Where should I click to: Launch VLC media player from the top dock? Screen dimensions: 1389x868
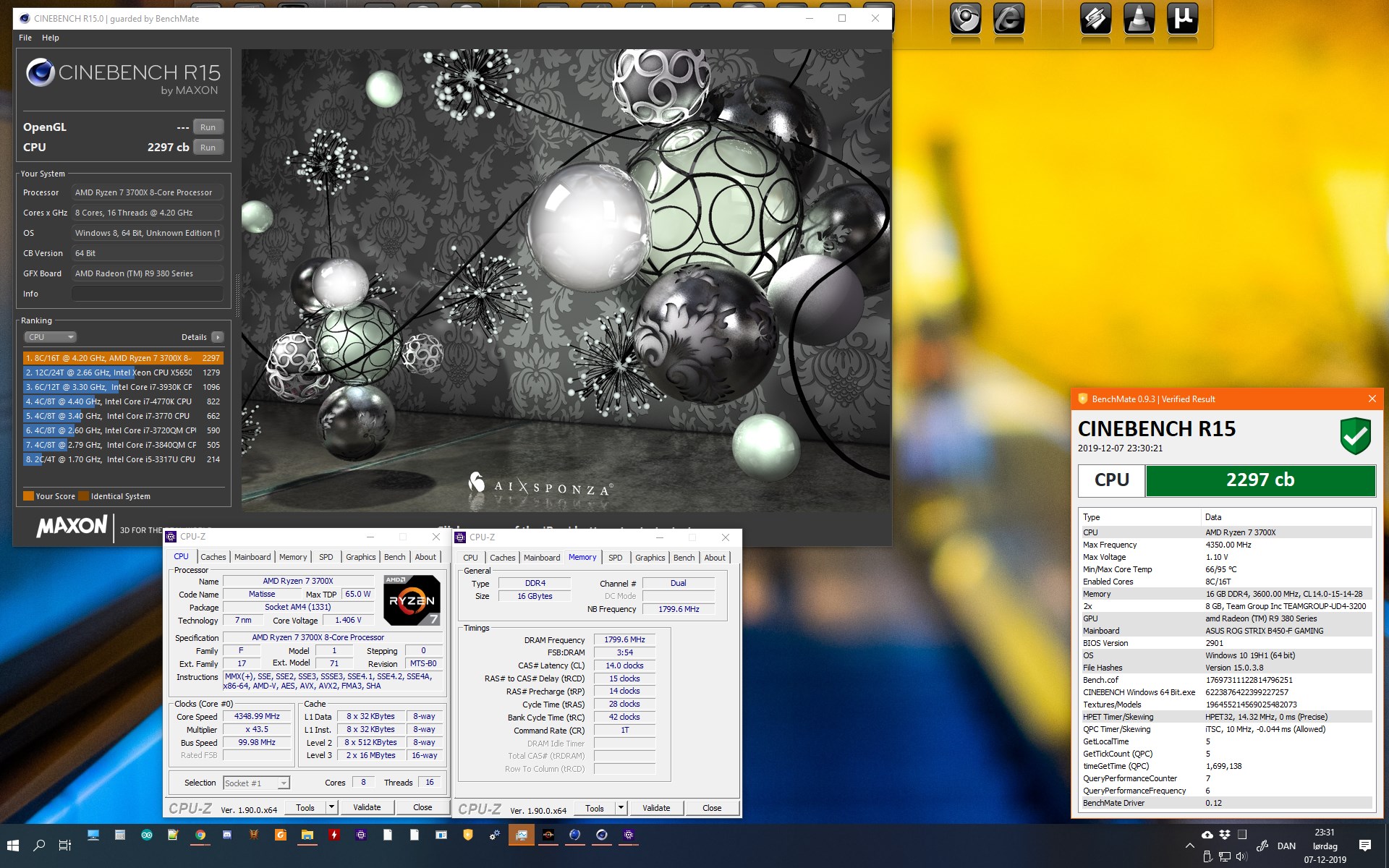pyautogui.click(x=1139, y=20)
